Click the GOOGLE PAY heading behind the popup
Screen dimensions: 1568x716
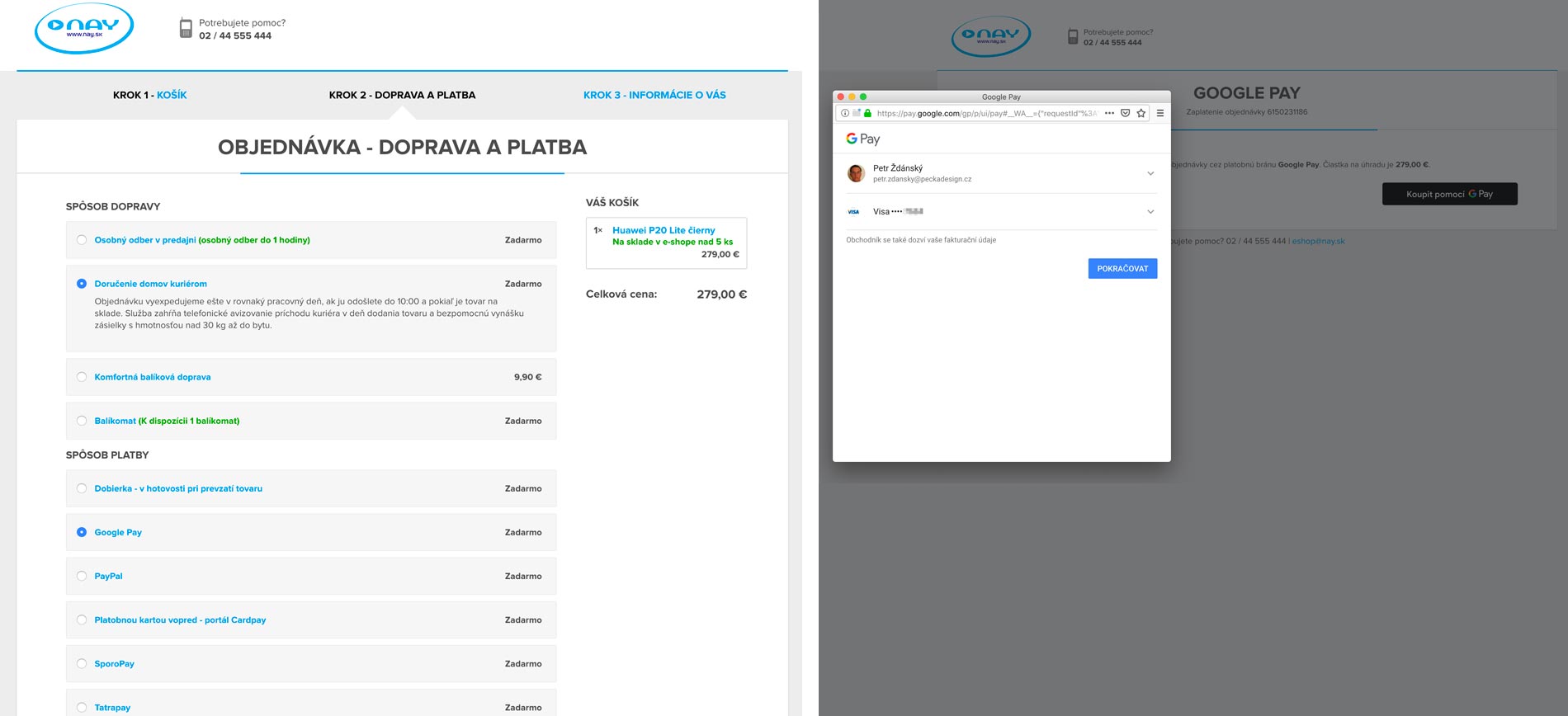(1247, 93)
